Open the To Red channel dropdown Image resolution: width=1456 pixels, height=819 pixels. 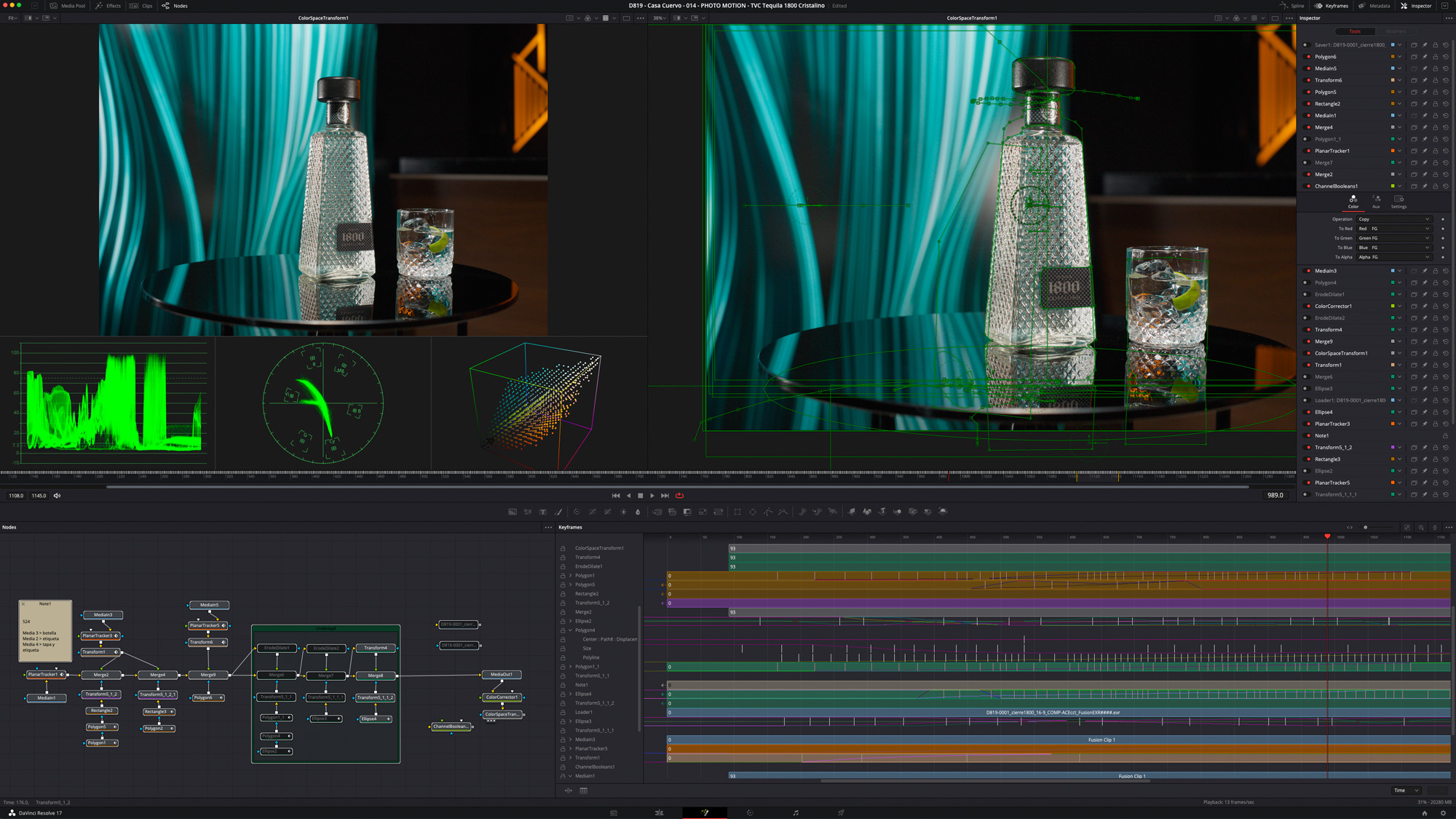[1393, 229]
